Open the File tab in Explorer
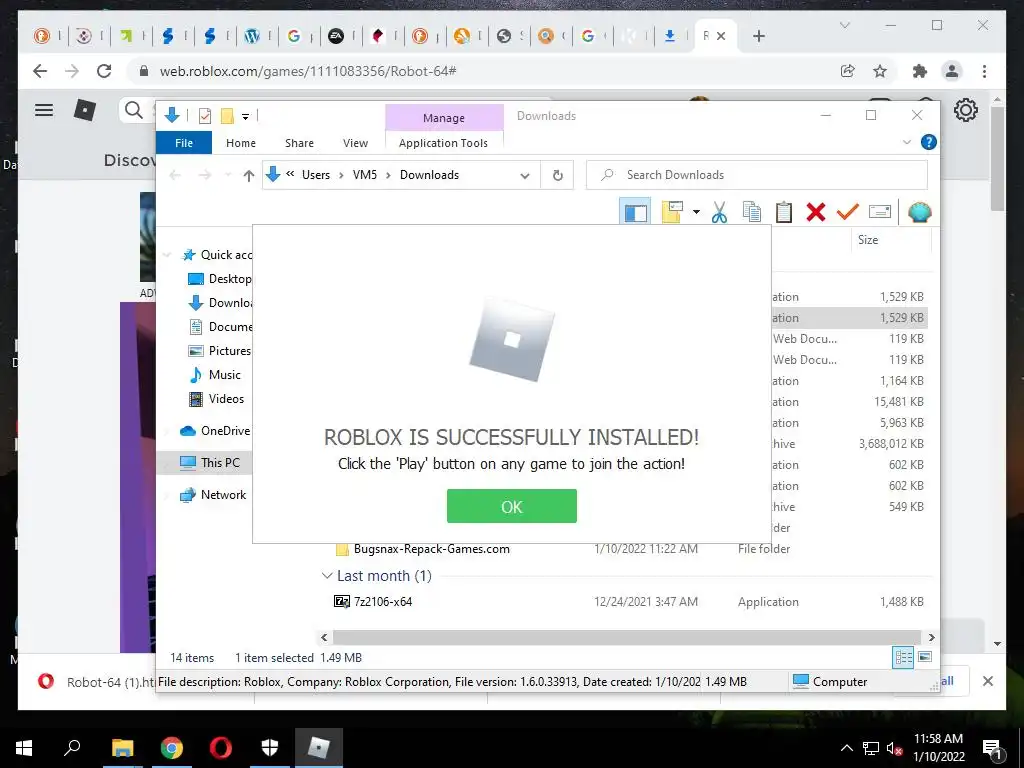Screen dimensions: 1024x768 pos(184,143)
